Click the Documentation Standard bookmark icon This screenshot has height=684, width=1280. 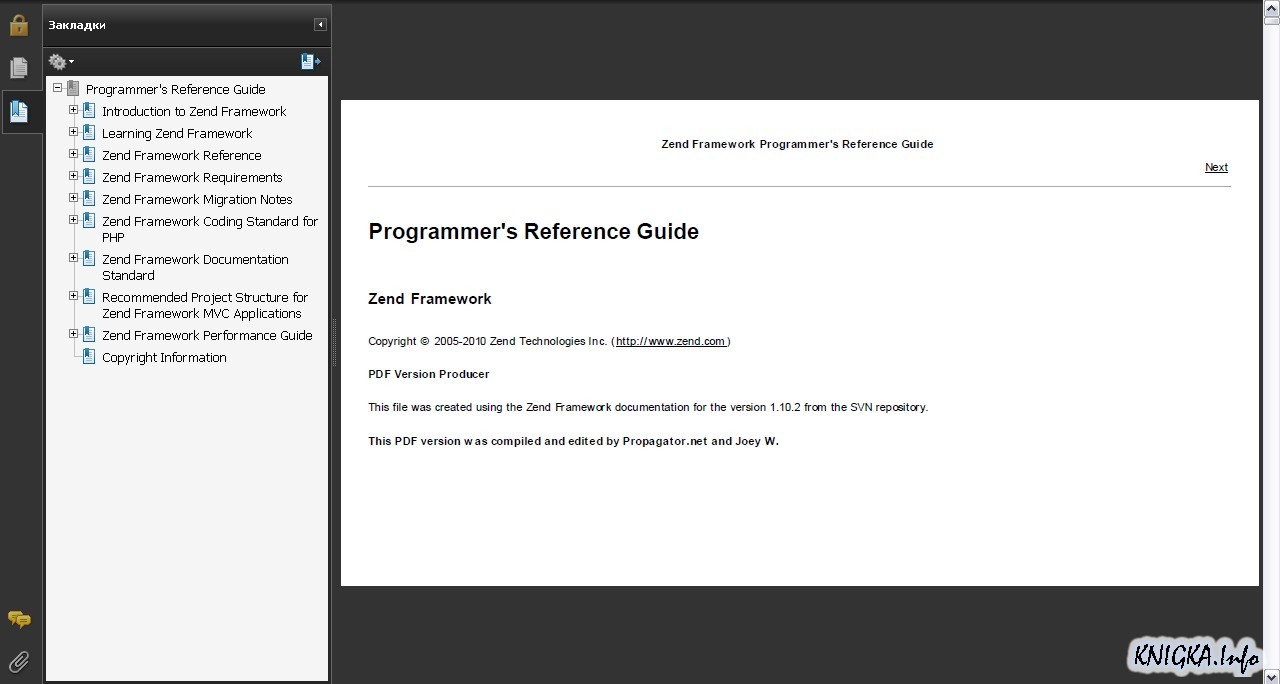pyautogui.click(x=89, y=259)
